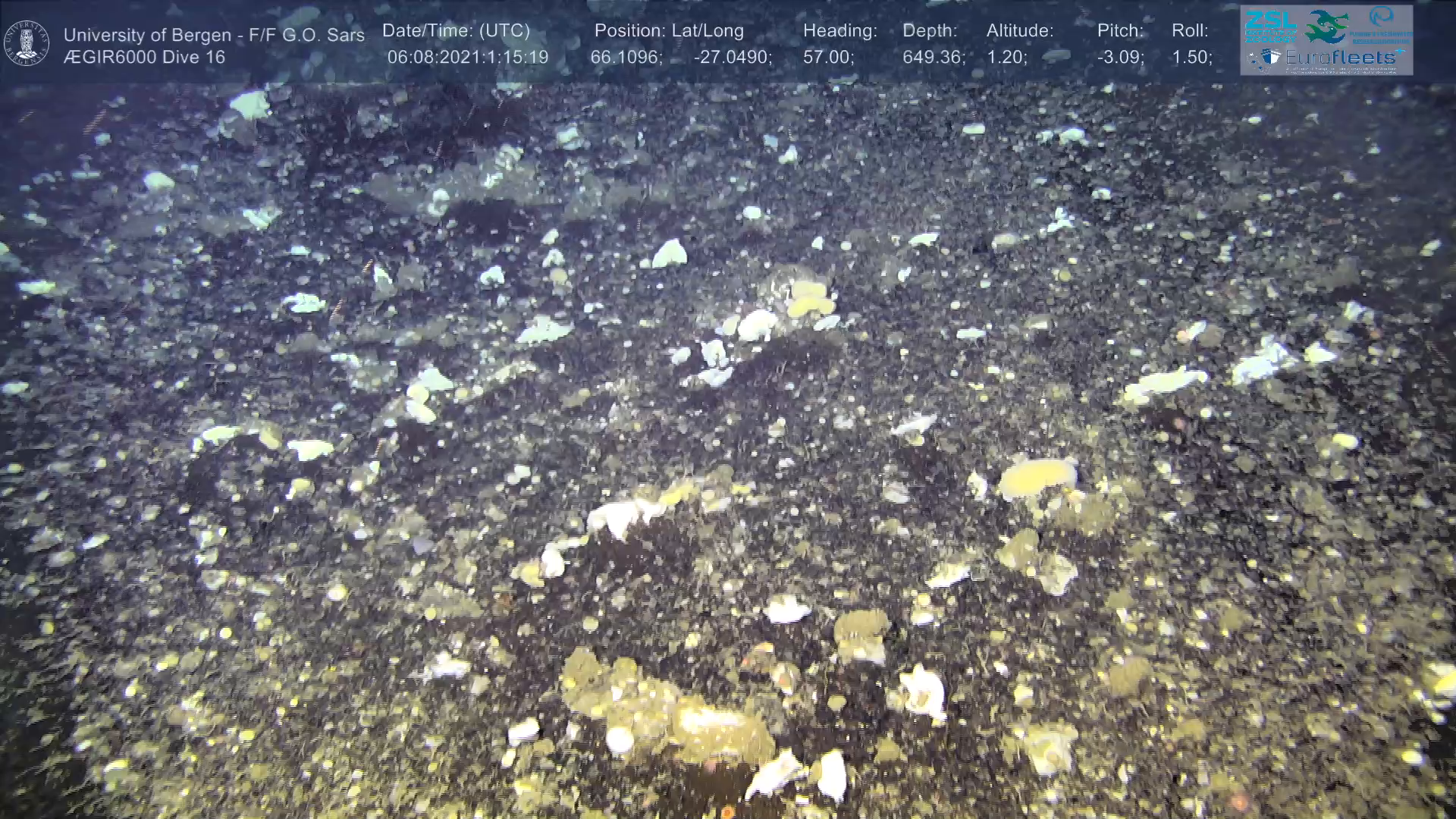
Task: Click the ZSL Institute of Zoology logo
Action: (x=1269, y=26)
